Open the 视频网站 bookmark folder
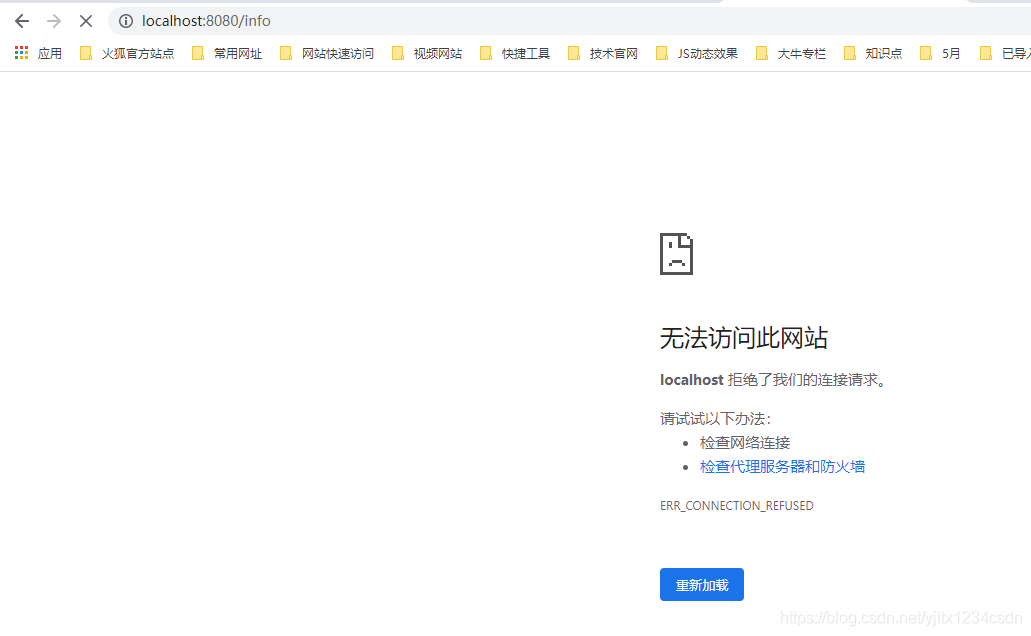The image size is (1031, 636). [427, 53]
